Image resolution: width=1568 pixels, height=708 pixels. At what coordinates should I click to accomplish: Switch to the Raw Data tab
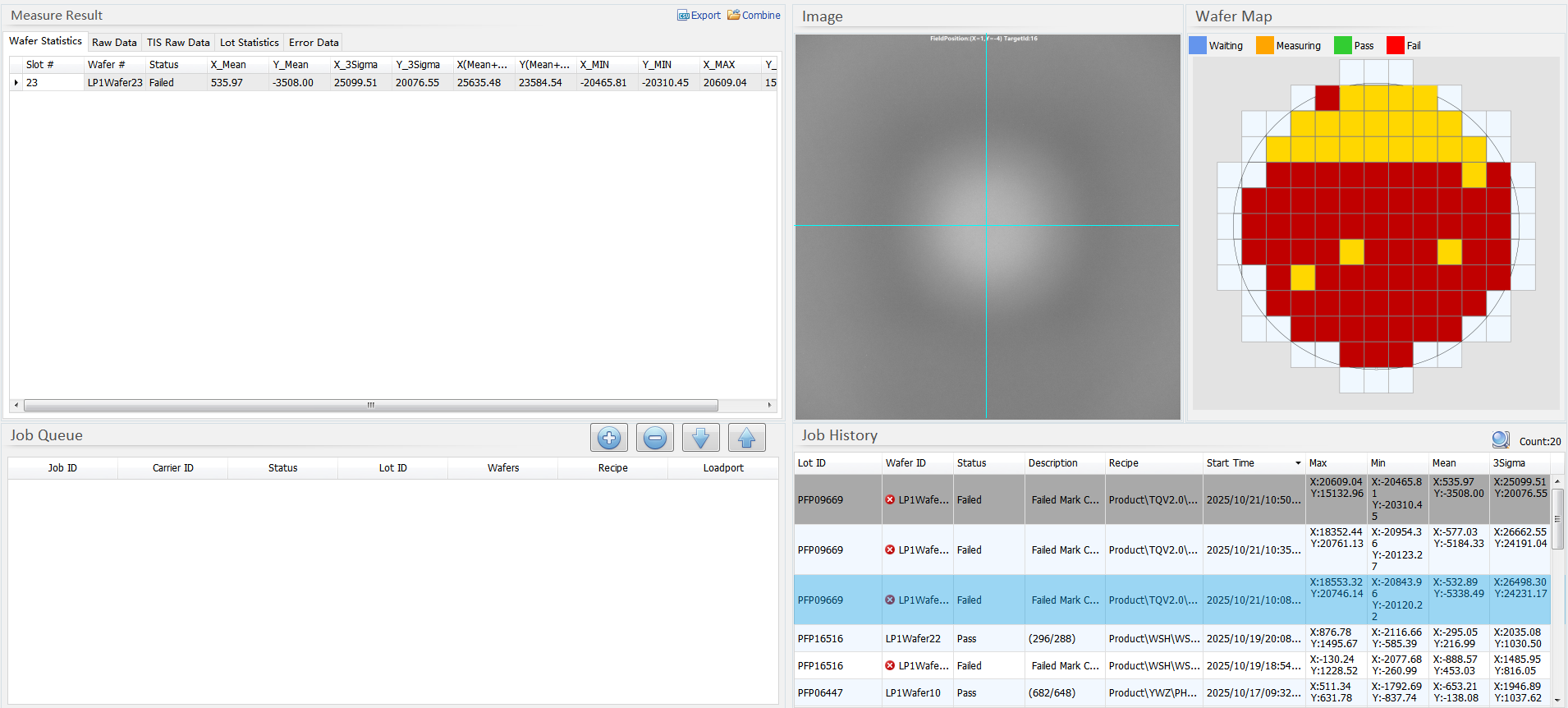114,43
